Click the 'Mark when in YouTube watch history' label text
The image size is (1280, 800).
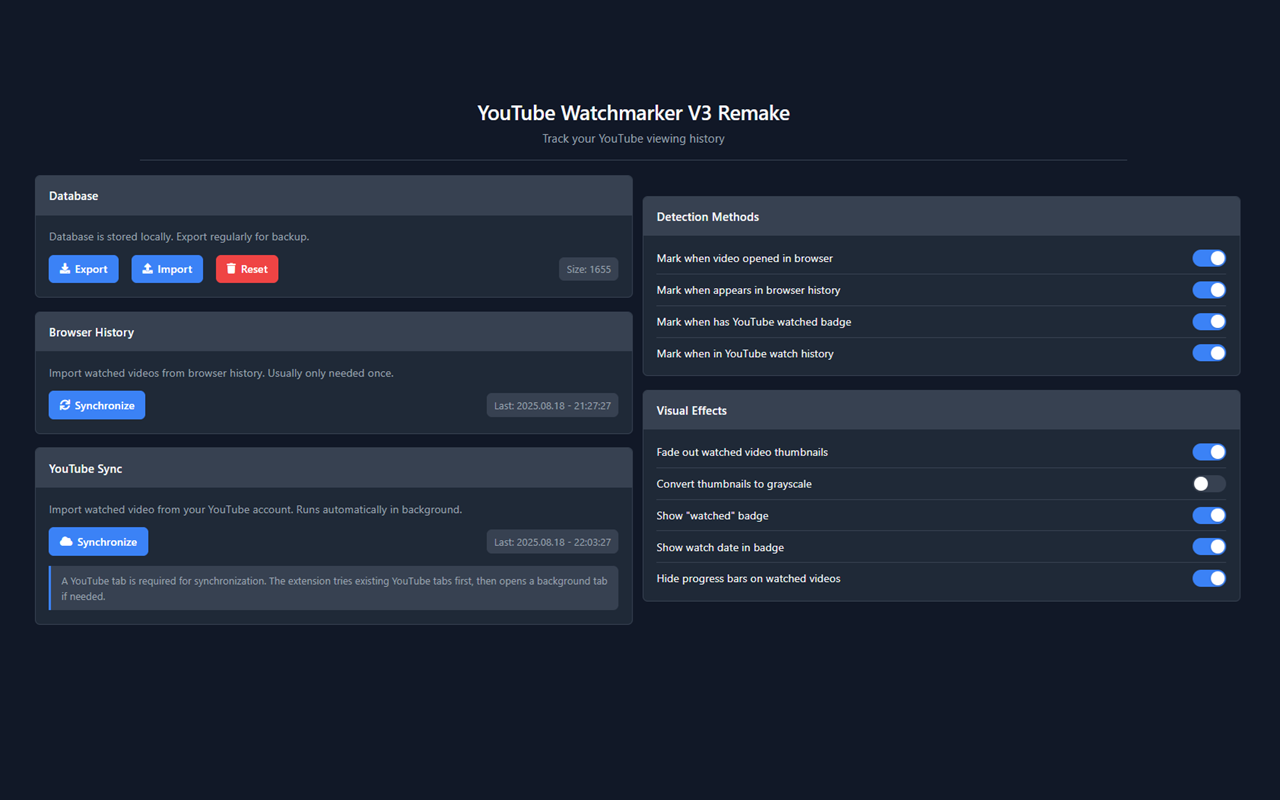coord(745,354)
